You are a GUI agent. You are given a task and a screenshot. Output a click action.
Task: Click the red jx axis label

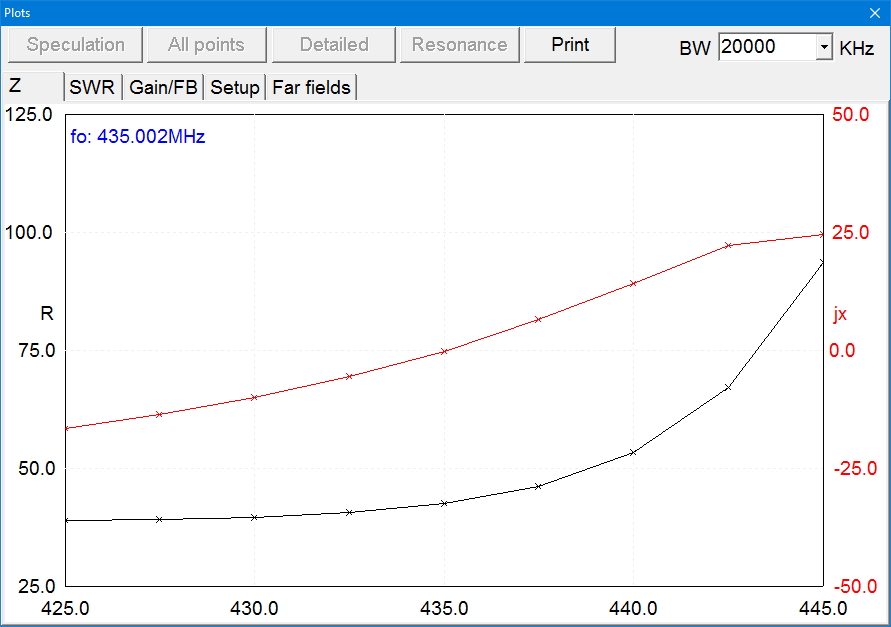tap(840, 314)
